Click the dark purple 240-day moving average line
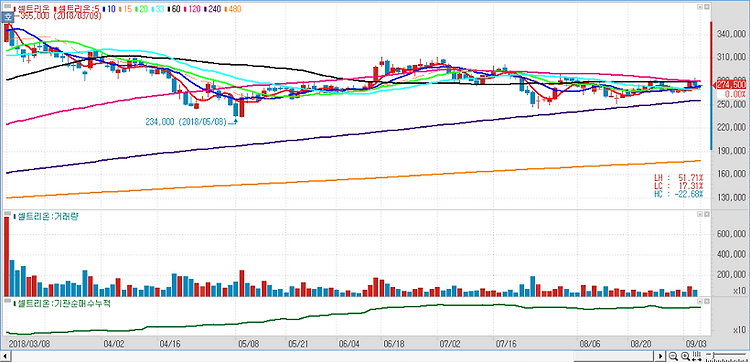The image size is (750, 362). pyautogui.click(x=354, y=135)
